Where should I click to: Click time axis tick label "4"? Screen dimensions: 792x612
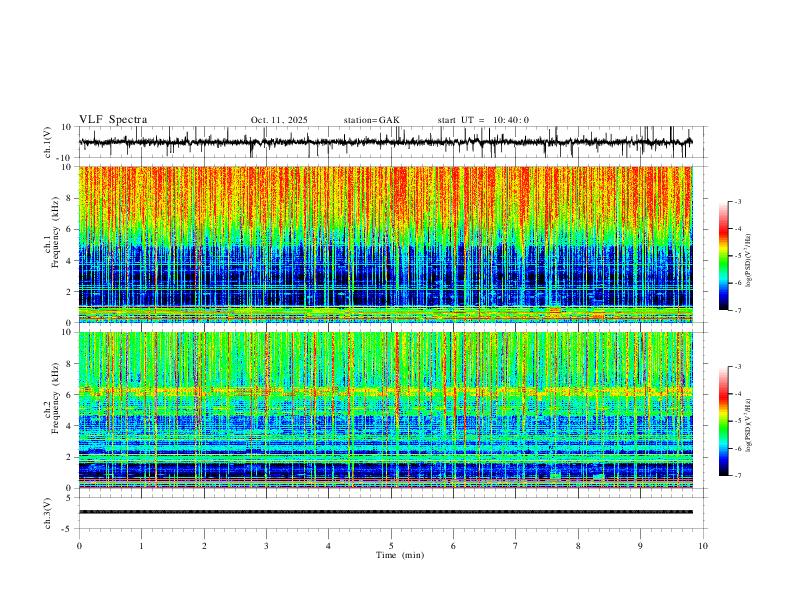328,546
